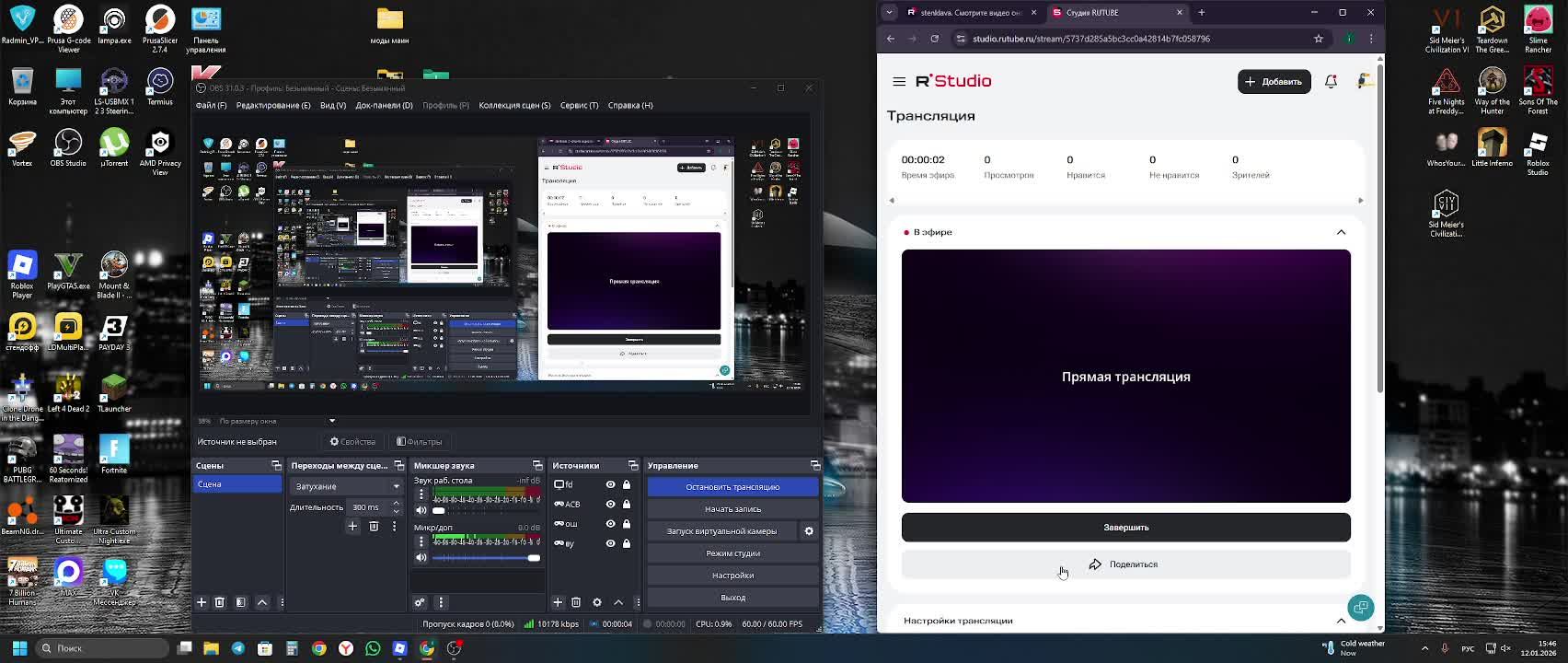
Task: Open advanced audio properties gears icon
Action: 420,602
